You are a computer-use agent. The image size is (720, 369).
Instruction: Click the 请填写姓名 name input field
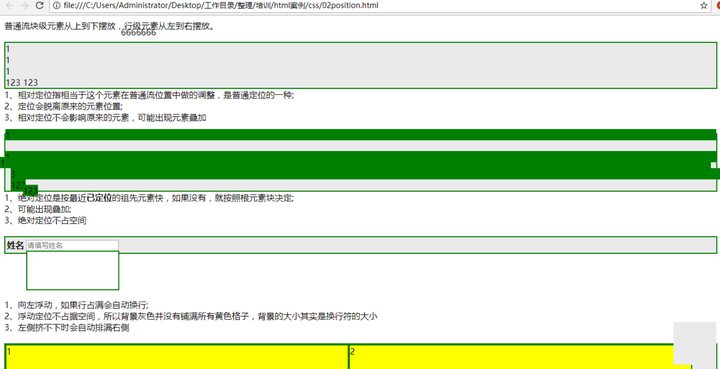click(73, 246)
